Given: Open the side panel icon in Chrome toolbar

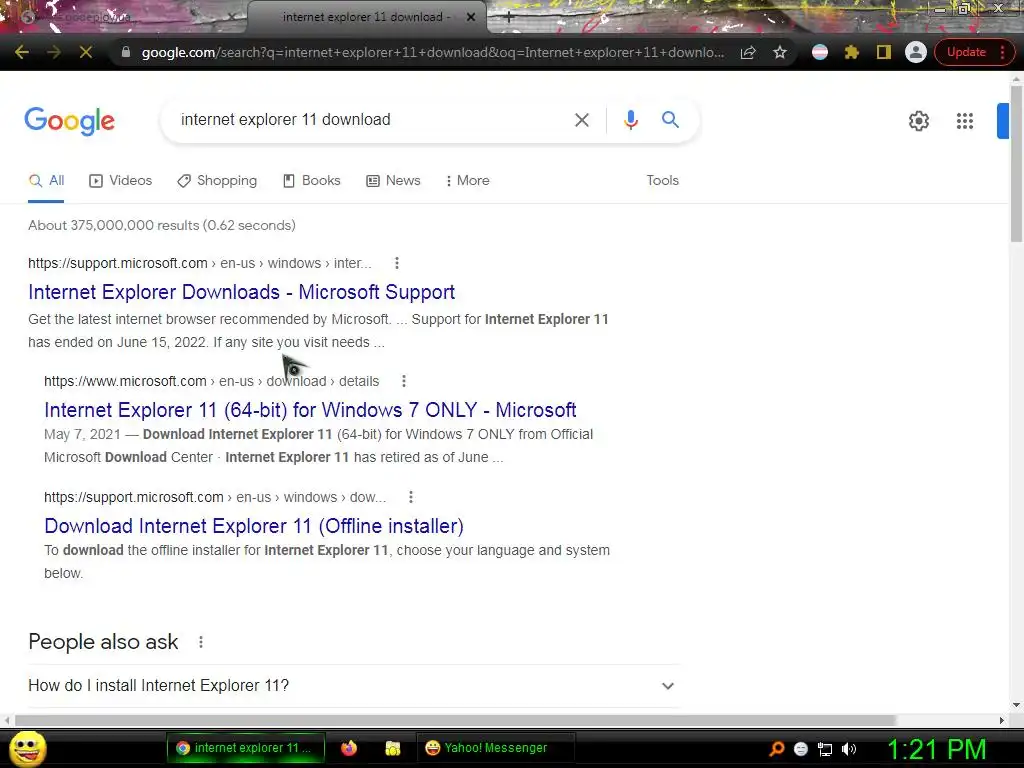Looking at the screenshot, I should pos(884,52).
